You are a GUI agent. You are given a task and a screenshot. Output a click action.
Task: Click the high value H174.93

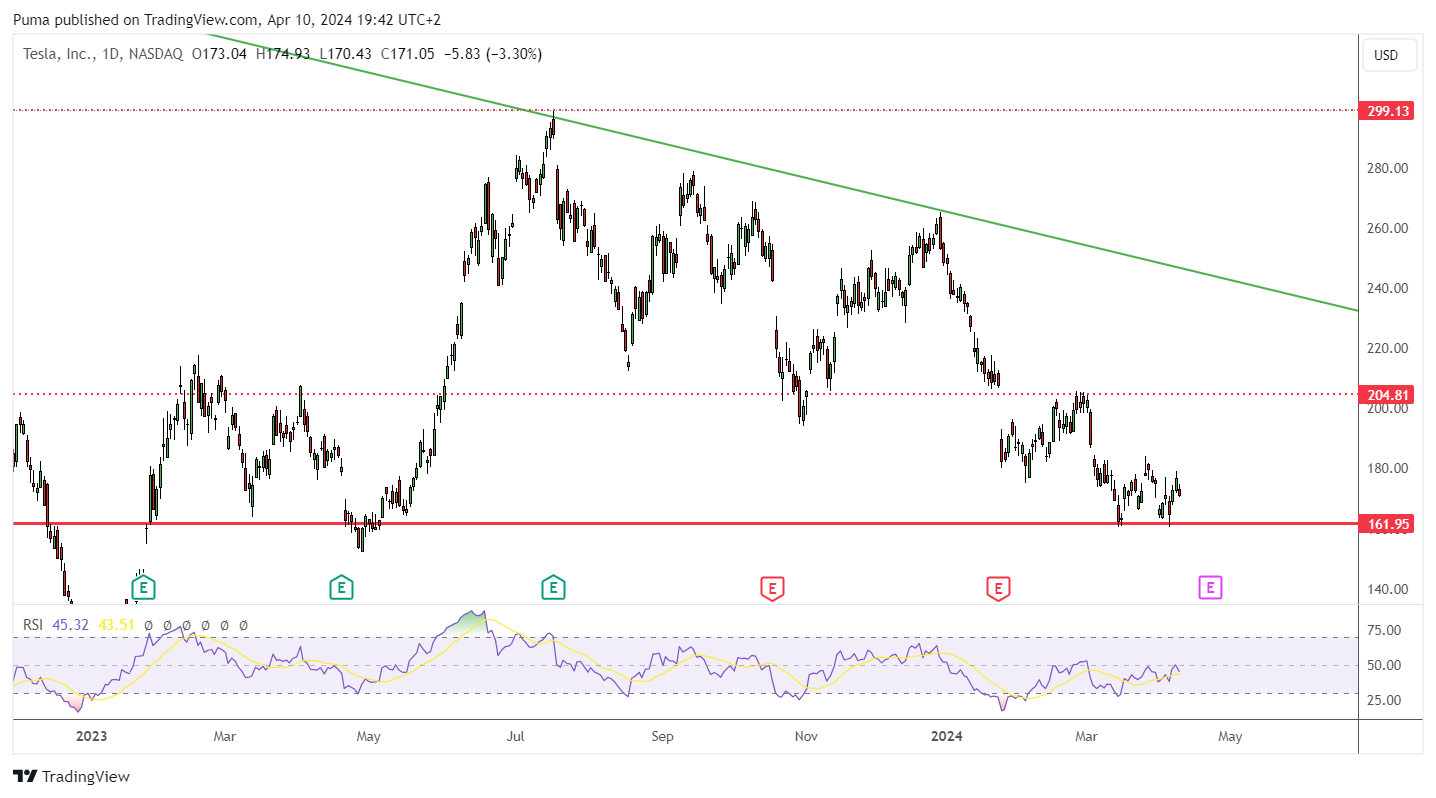tap(283, 54)
